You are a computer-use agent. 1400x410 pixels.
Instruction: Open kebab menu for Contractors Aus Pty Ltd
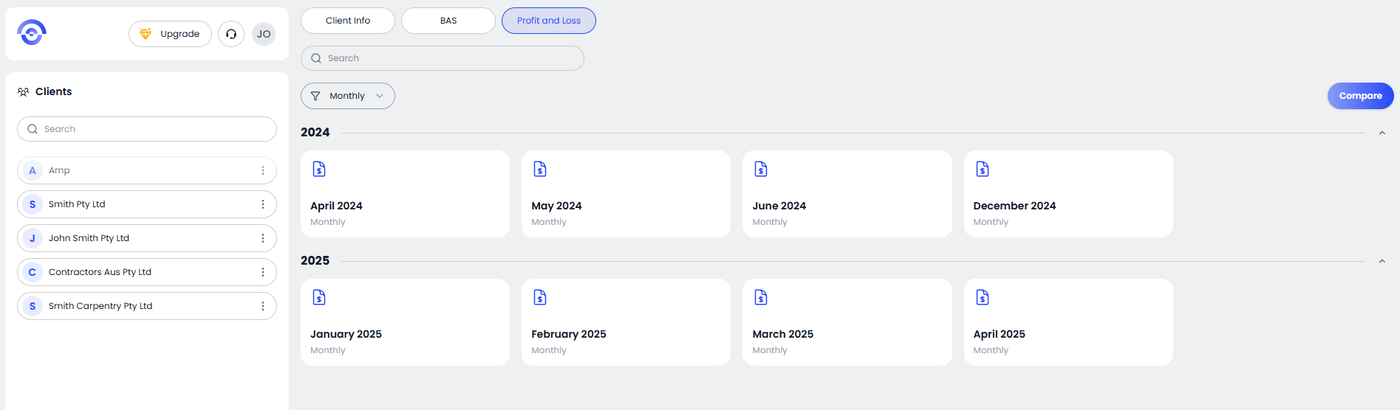(x=263, y=272)
